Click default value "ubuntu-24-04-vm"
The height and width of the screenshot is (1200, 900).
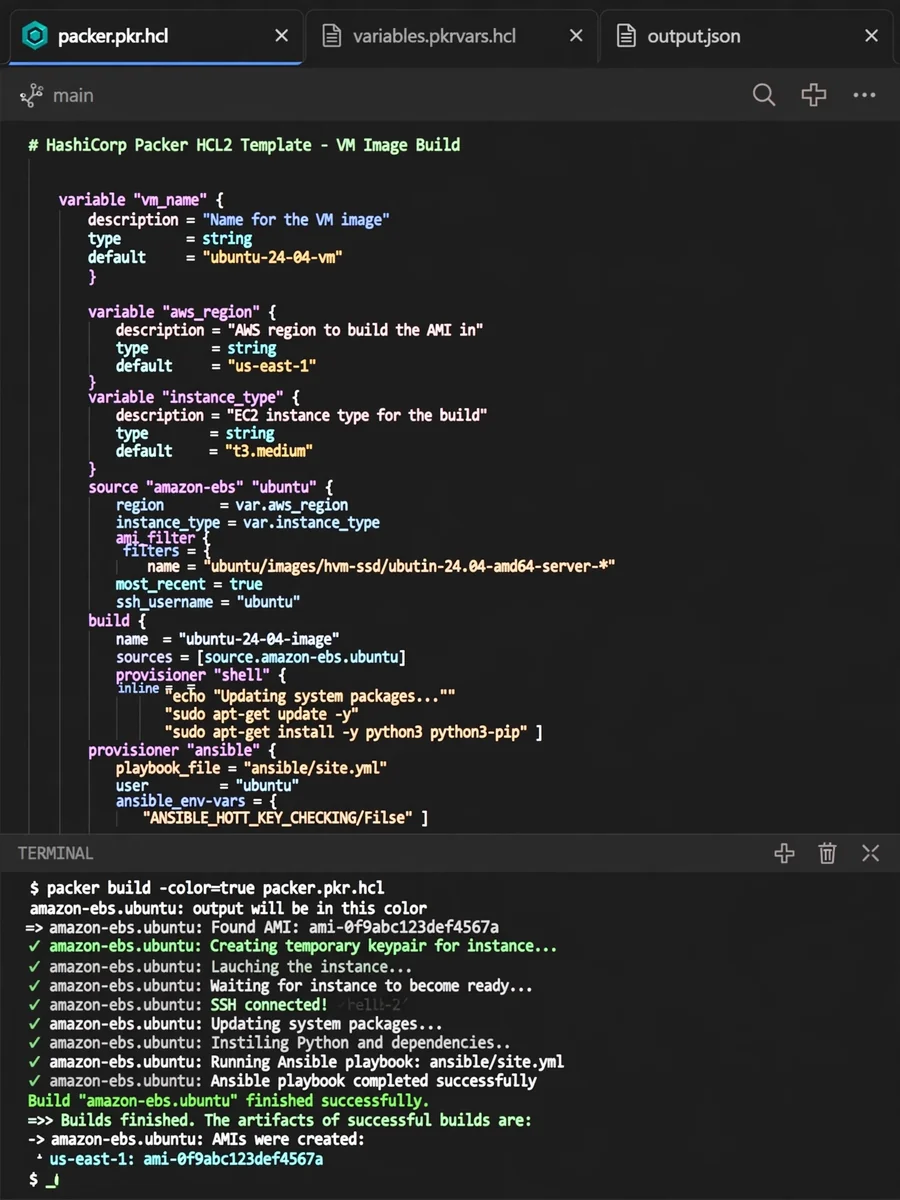273,257
